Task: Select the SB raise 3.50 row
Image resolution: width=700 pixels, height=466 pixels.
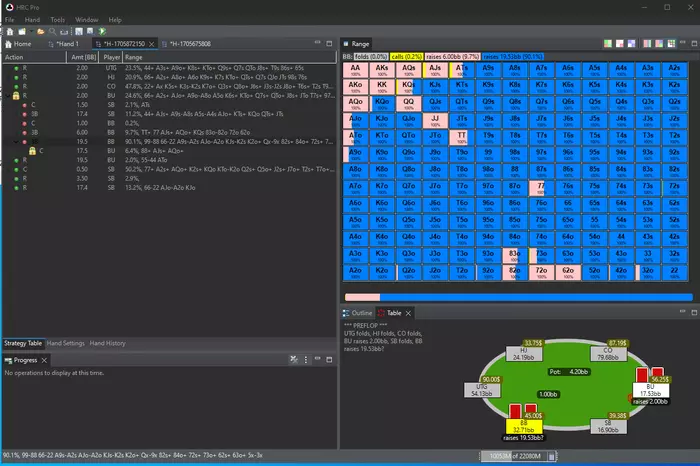Action: [169, 179]
